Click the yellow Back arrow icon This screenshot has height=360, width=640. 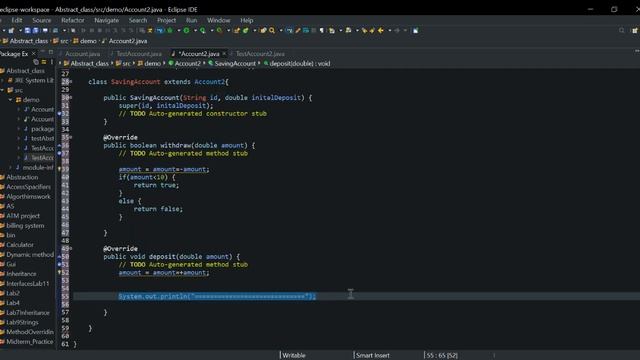tap(380, 31)
